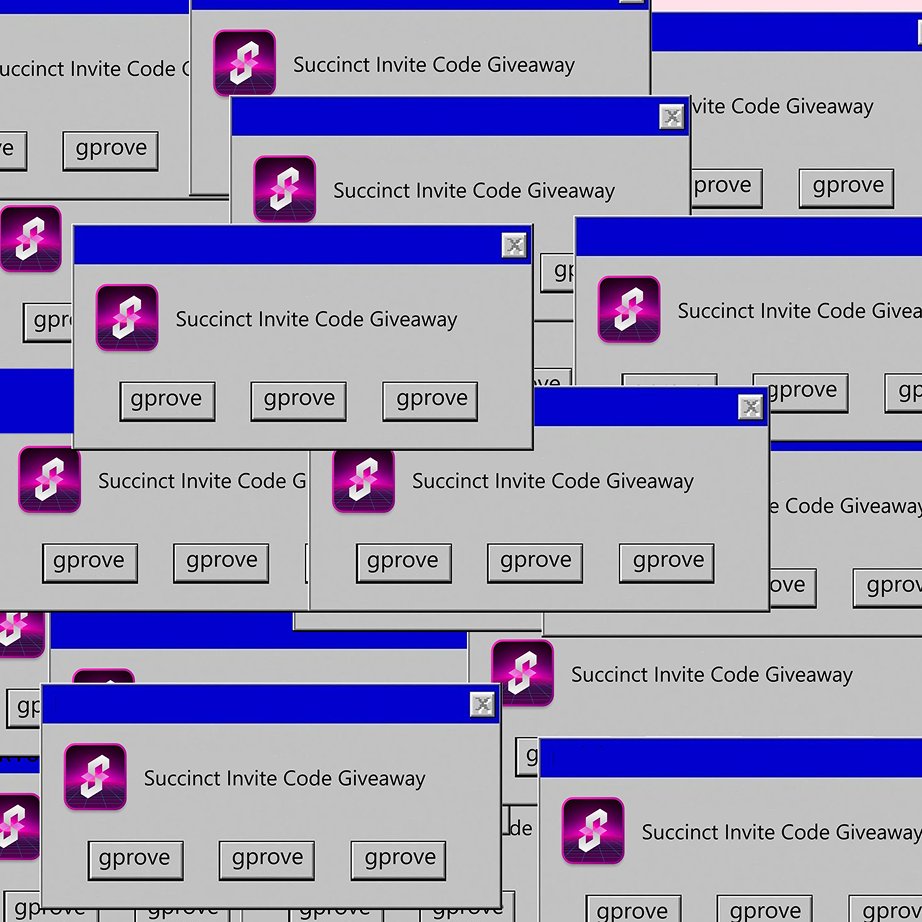This screenshot has width=922, height=922.
Task: Click the middle gprove button in the frontmost dialog
Action: tap(298, 401)
